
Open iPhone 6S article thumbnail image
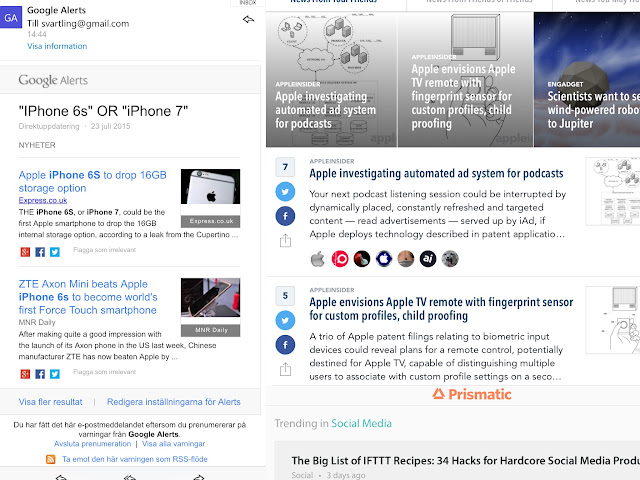211,187
